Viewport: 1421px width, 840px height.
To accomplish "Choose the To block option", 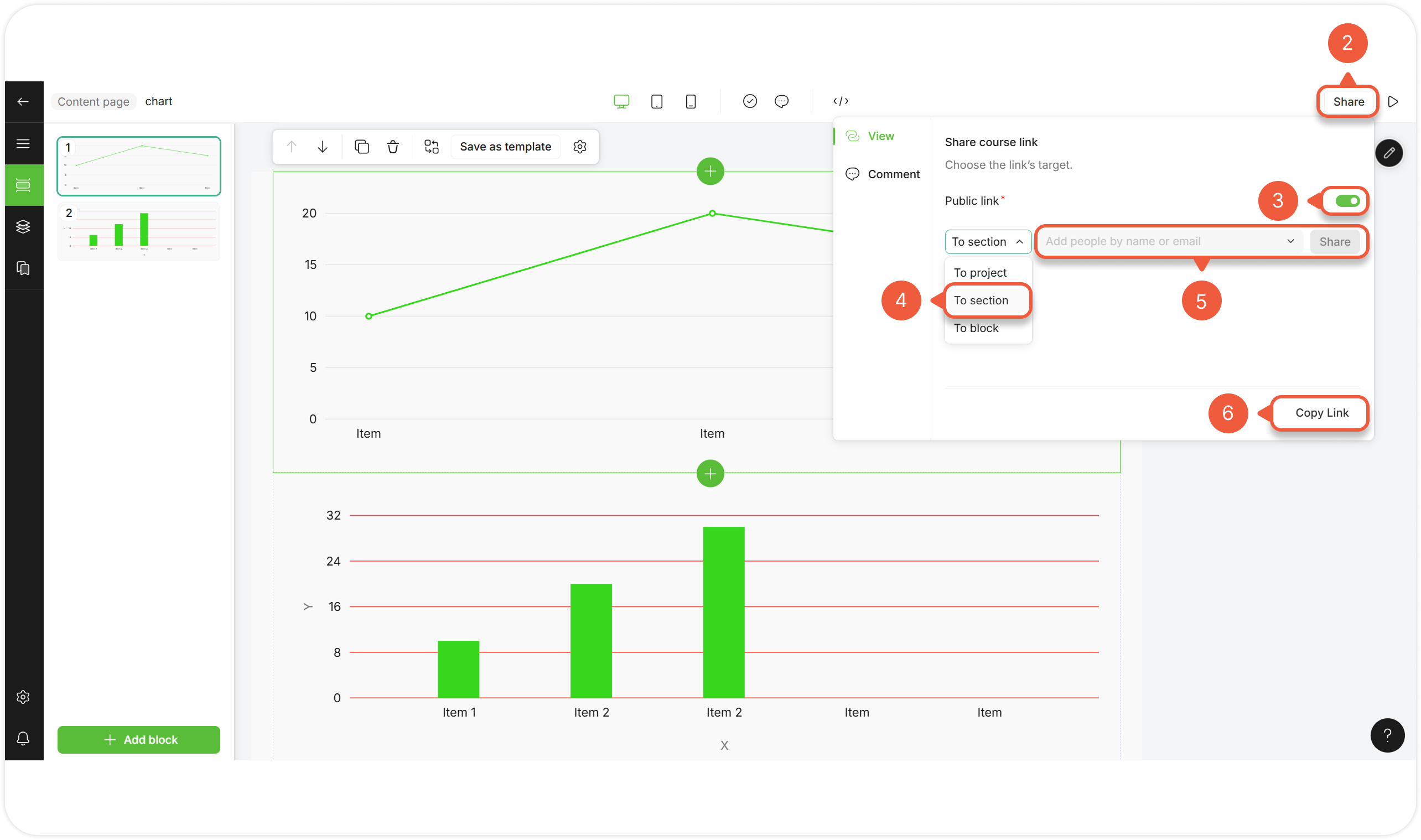I will pos(976,328).
